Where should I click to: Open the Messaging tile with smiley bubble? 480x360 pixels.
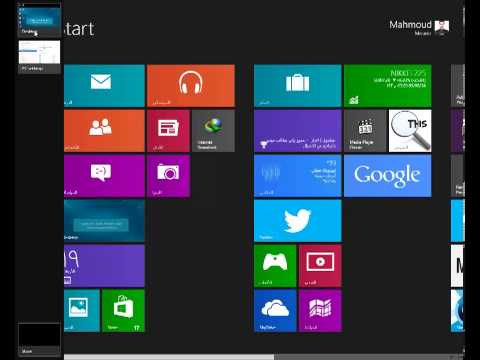(x=104, y=176)
